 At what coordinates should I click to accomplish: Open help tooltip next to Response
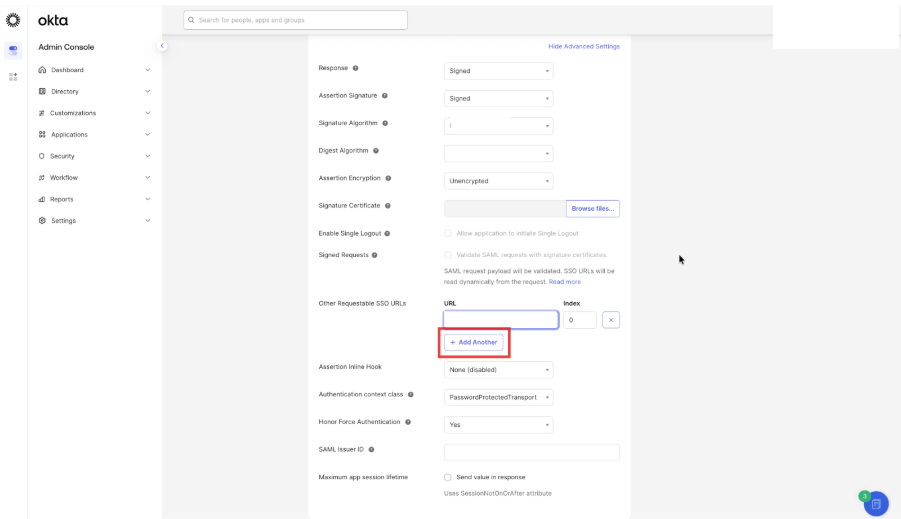coord(356,68)
